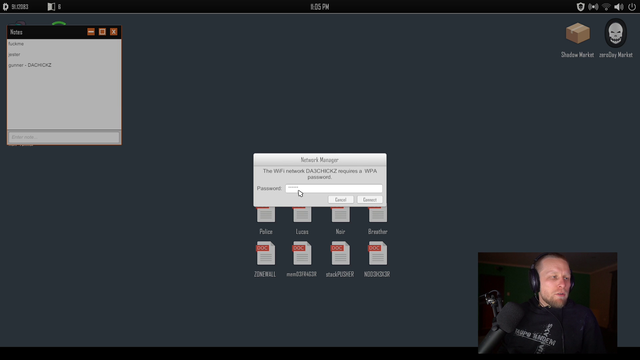
Task: Click the power icon in top bar
Action: (x=632, y=7)
